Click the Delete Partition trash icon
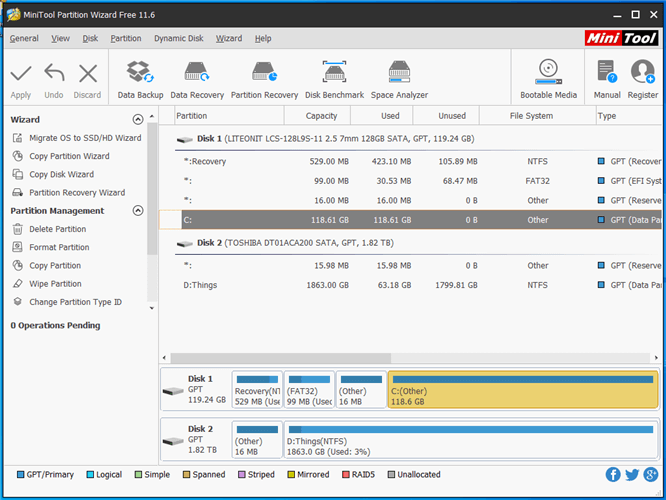666x500 pixels. [x=17, y=229]
